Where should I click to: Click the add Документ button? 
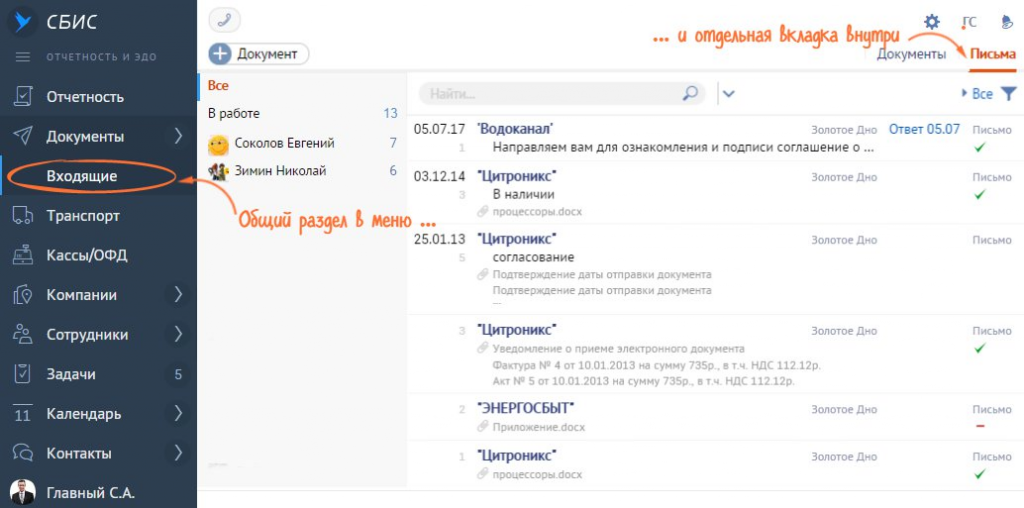tap(259, 54)
